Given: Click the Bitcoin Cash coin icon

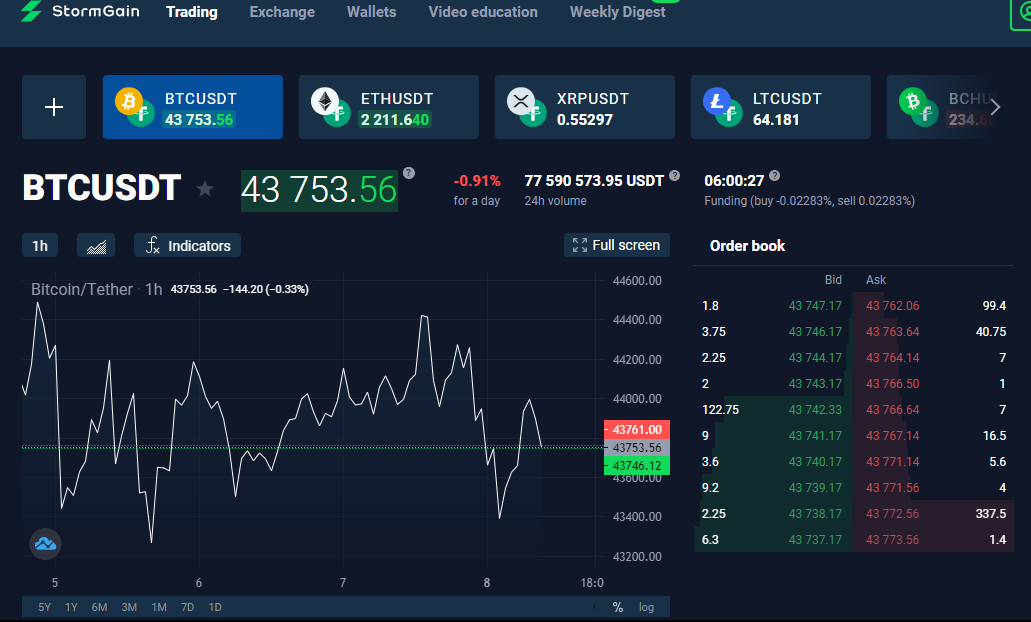Looking at the screenshot, I should [x=913, y=101].
